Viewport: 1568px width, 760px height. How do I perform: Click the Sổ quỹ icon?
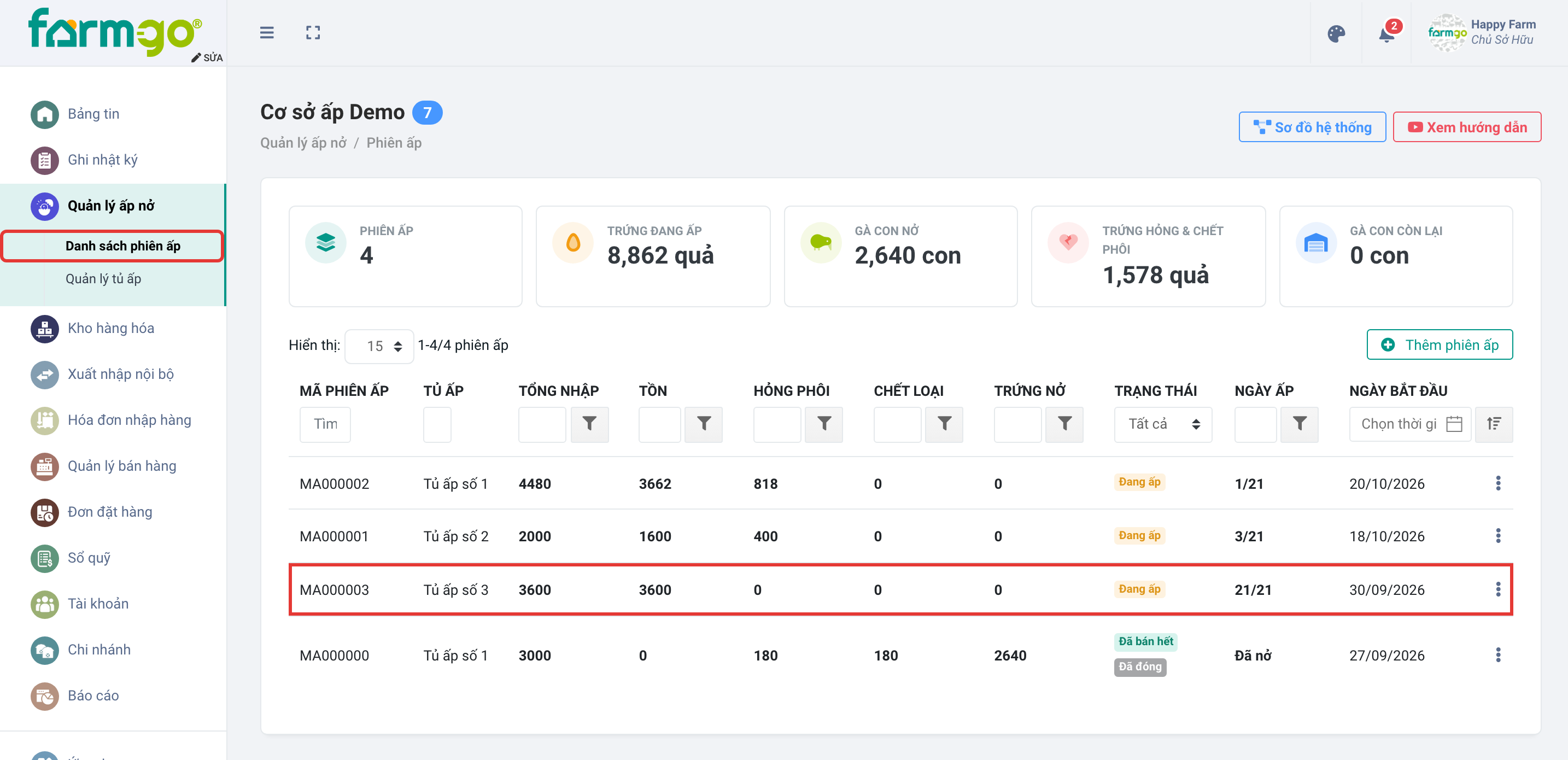point(44,558)
